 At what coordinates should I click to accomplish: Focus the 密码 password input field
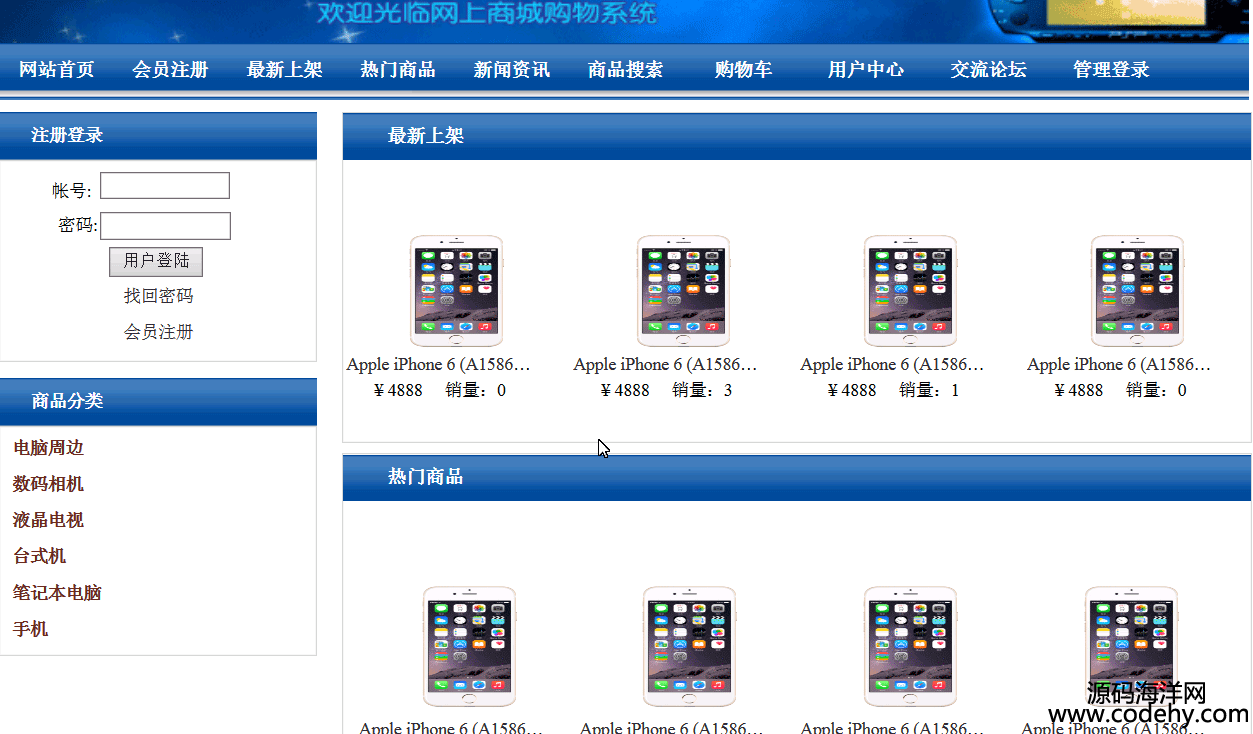pos(166,226)
